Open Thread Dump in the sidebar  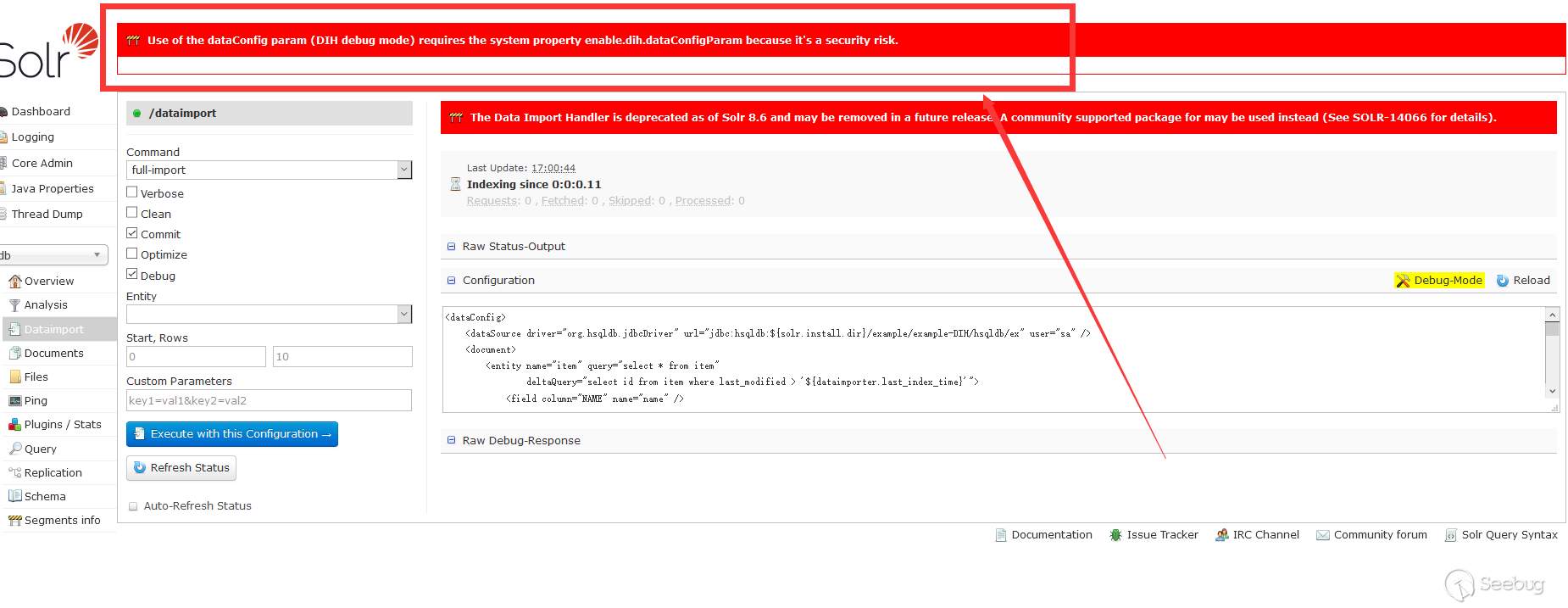(x=47, y=215)
